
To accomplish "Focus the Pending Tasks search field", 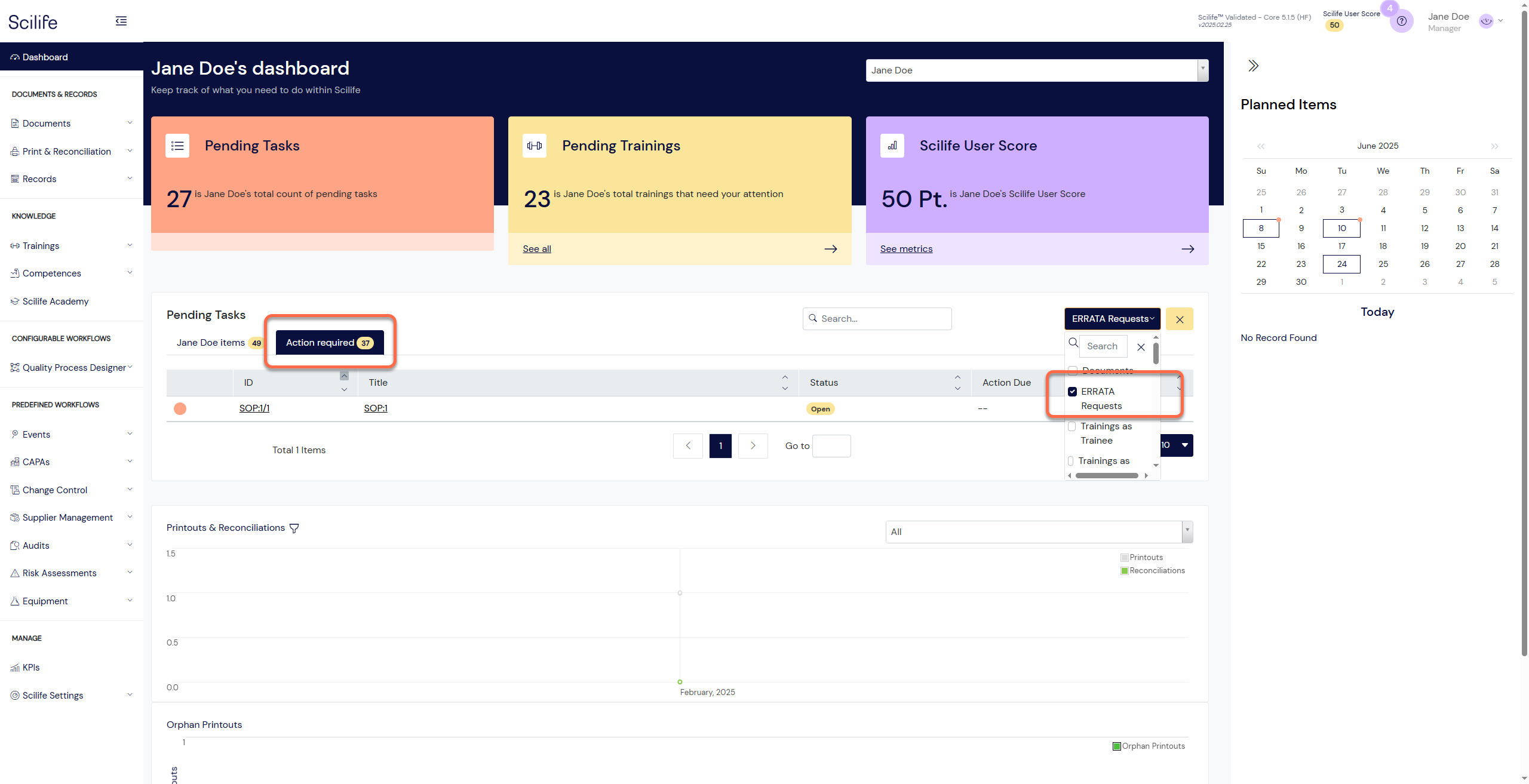I will click(x=877, y=319).
